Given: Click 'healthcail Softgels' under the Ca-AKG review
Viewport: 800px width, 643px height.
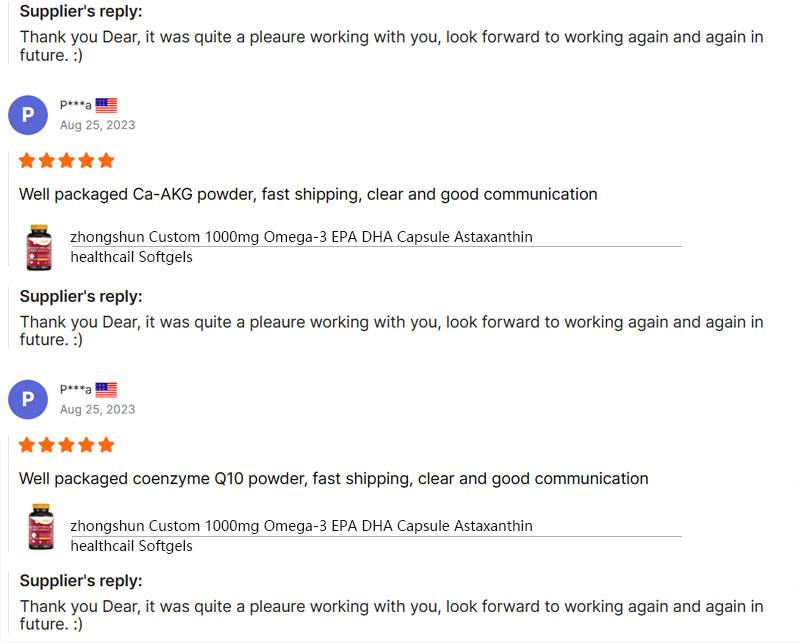Looking at the screenshot, I should click(131, 257).
